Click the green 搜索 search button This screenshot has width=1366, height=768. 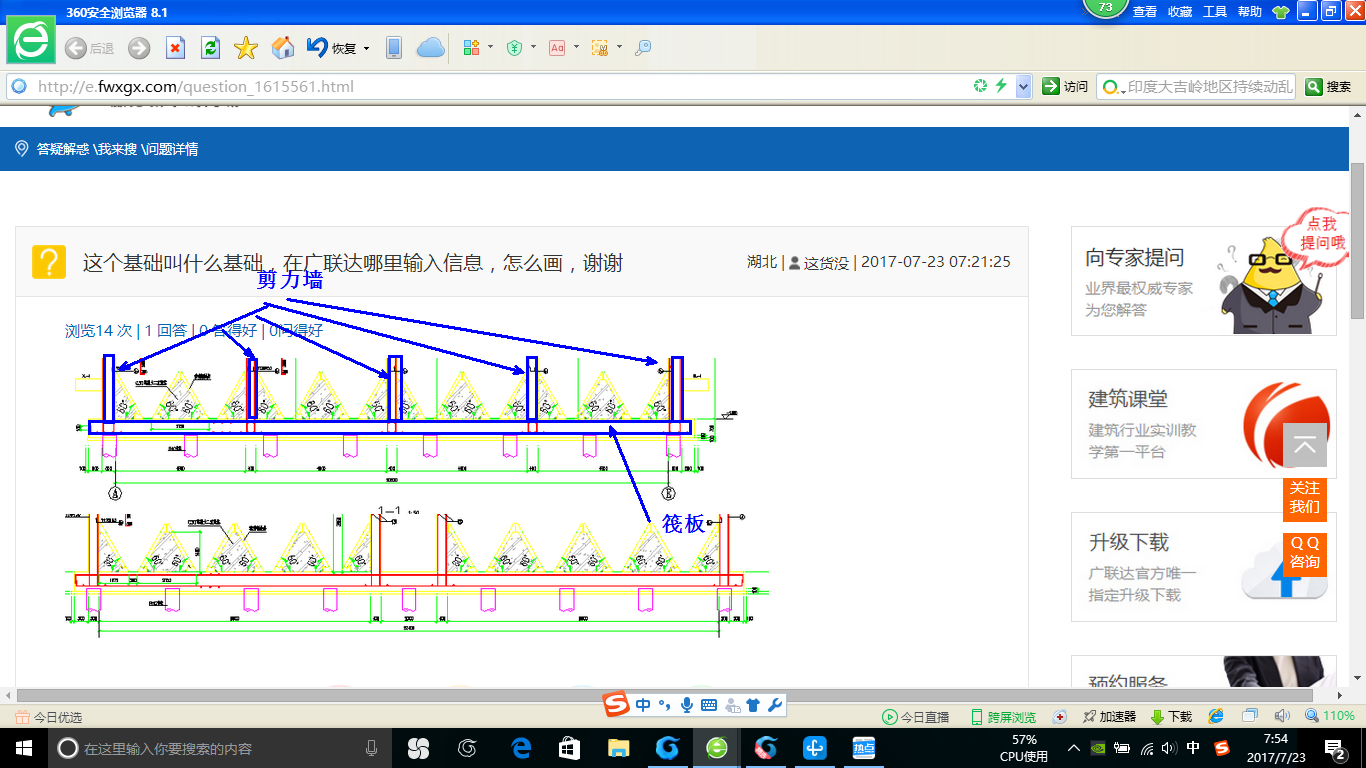coord(1329,87)
